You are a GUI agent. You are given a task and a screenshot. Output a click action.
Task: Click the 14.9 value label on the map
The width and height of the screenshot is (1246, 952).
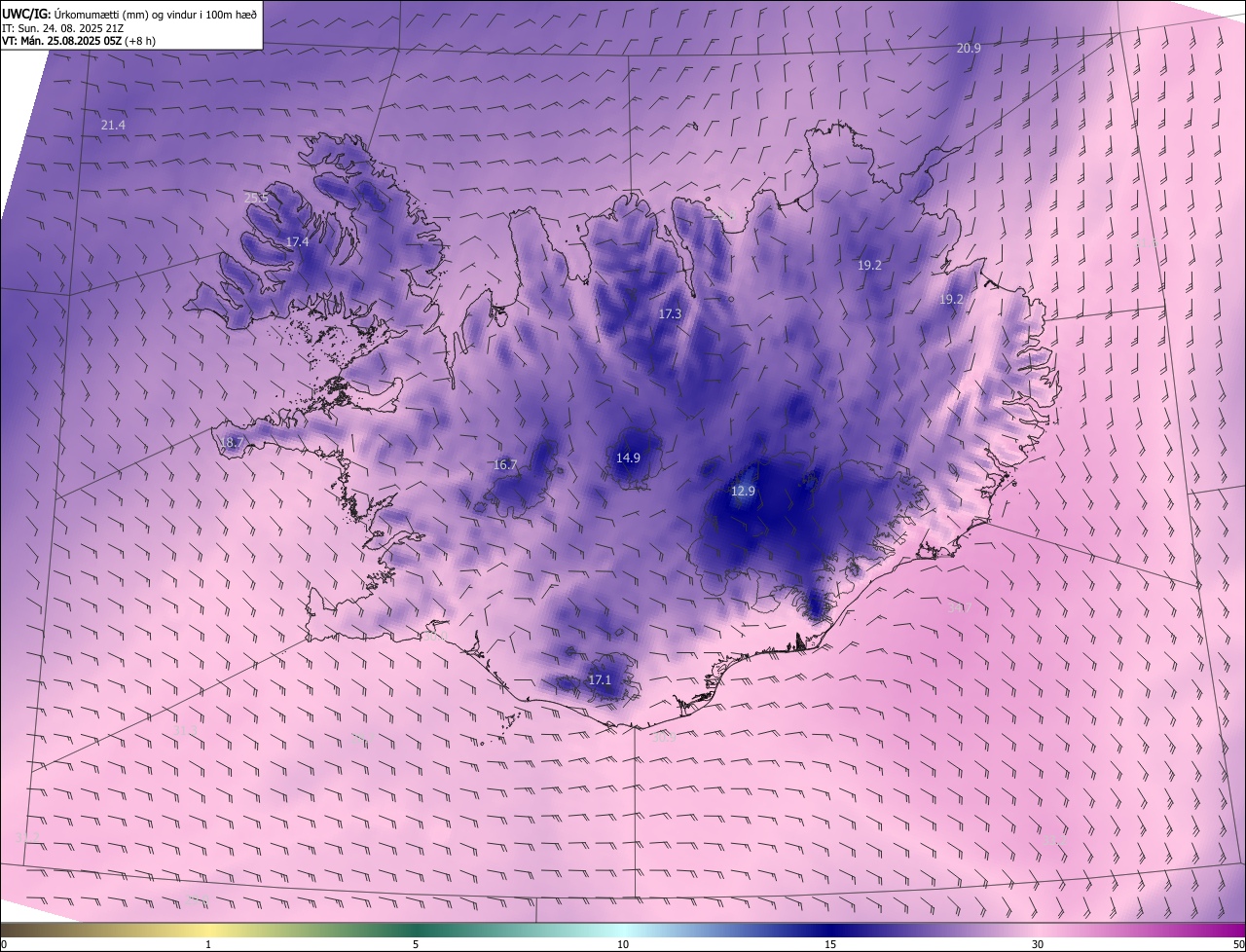click(628, 458)
